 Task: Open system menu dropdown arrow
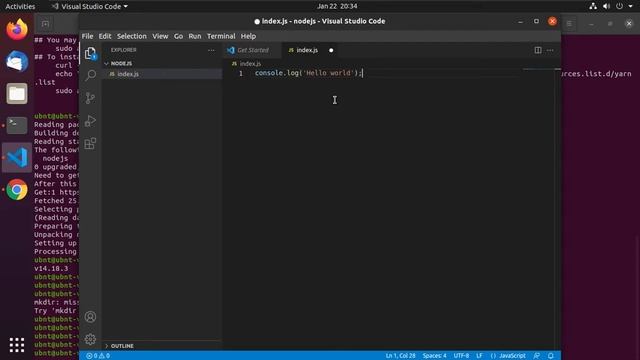point(631,6)
